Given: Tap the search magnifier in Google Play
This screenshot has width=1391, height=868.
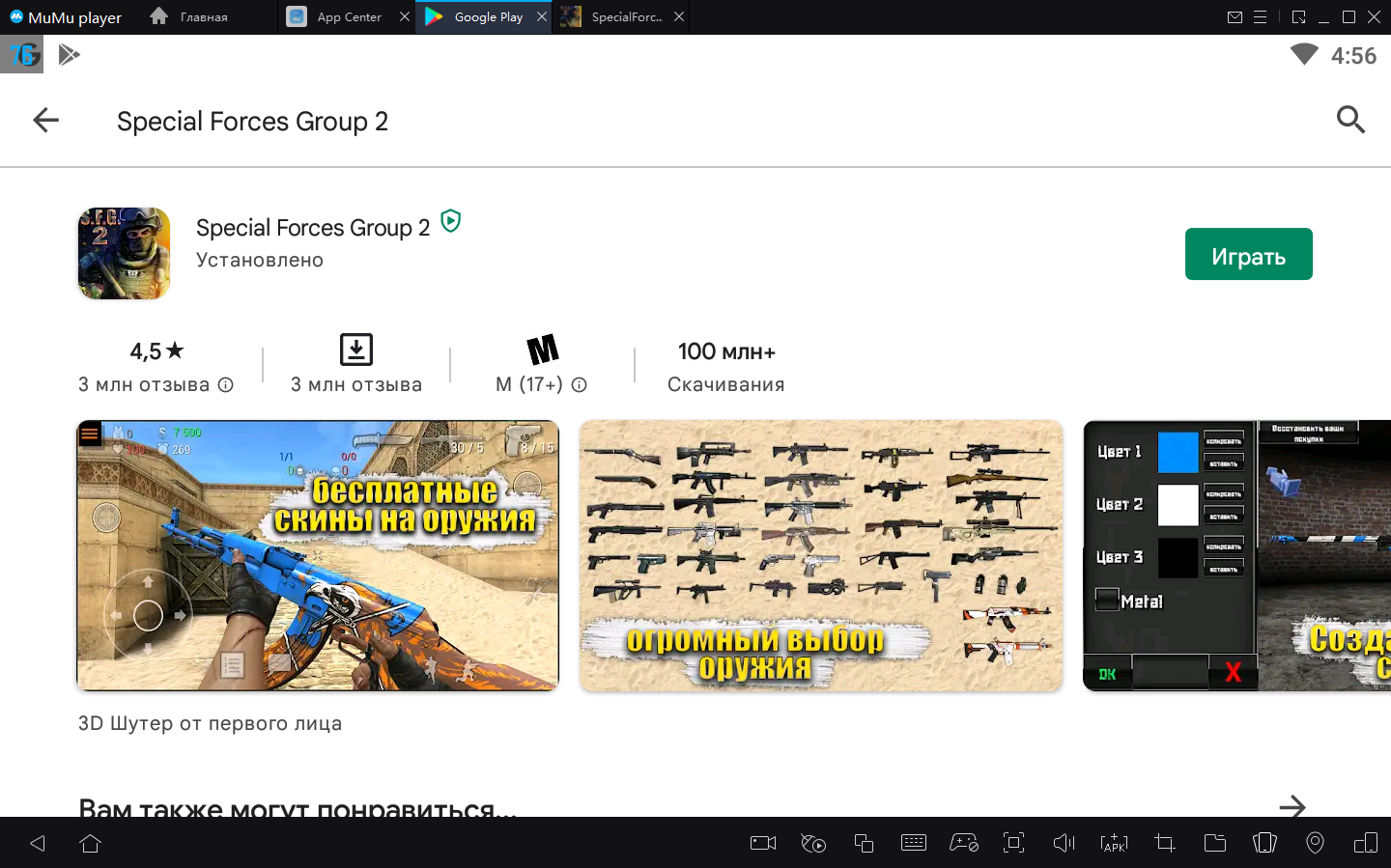Looking at the screenshot, I should click(x=1350, y=120).
